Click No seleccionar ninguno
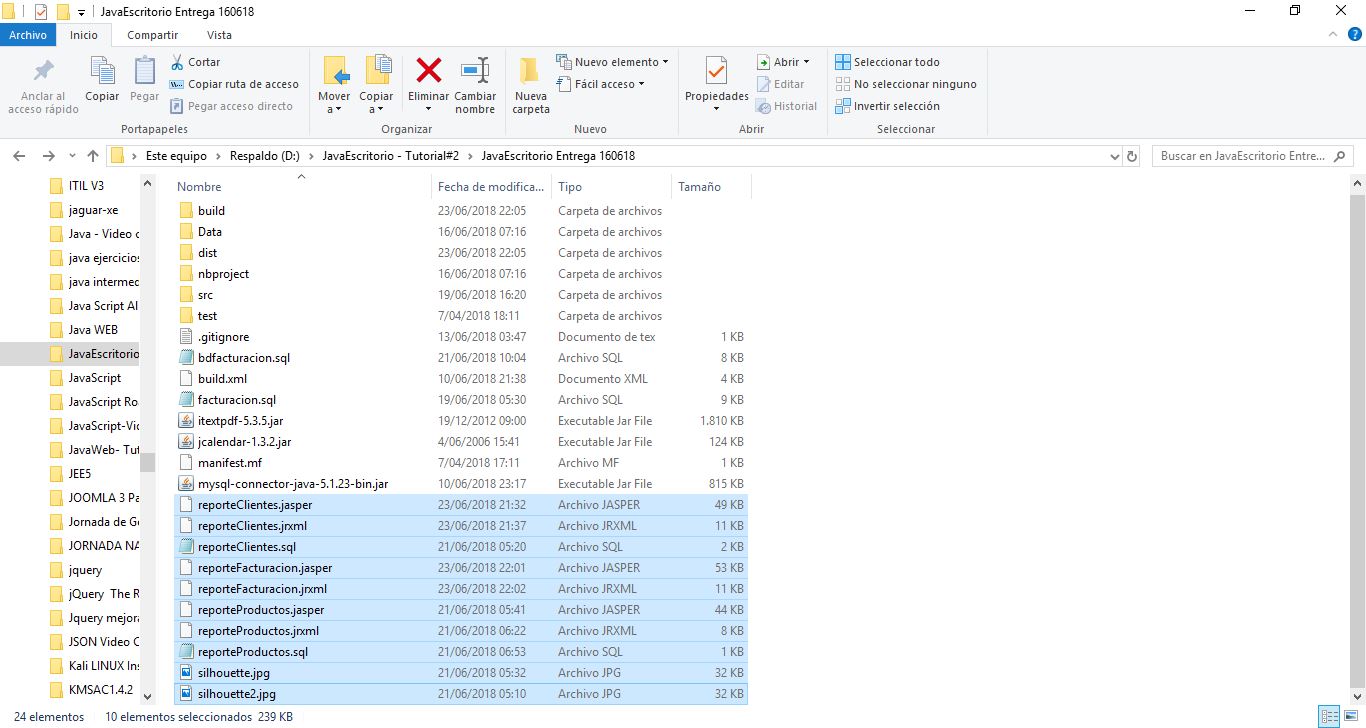 click(906, 84)
